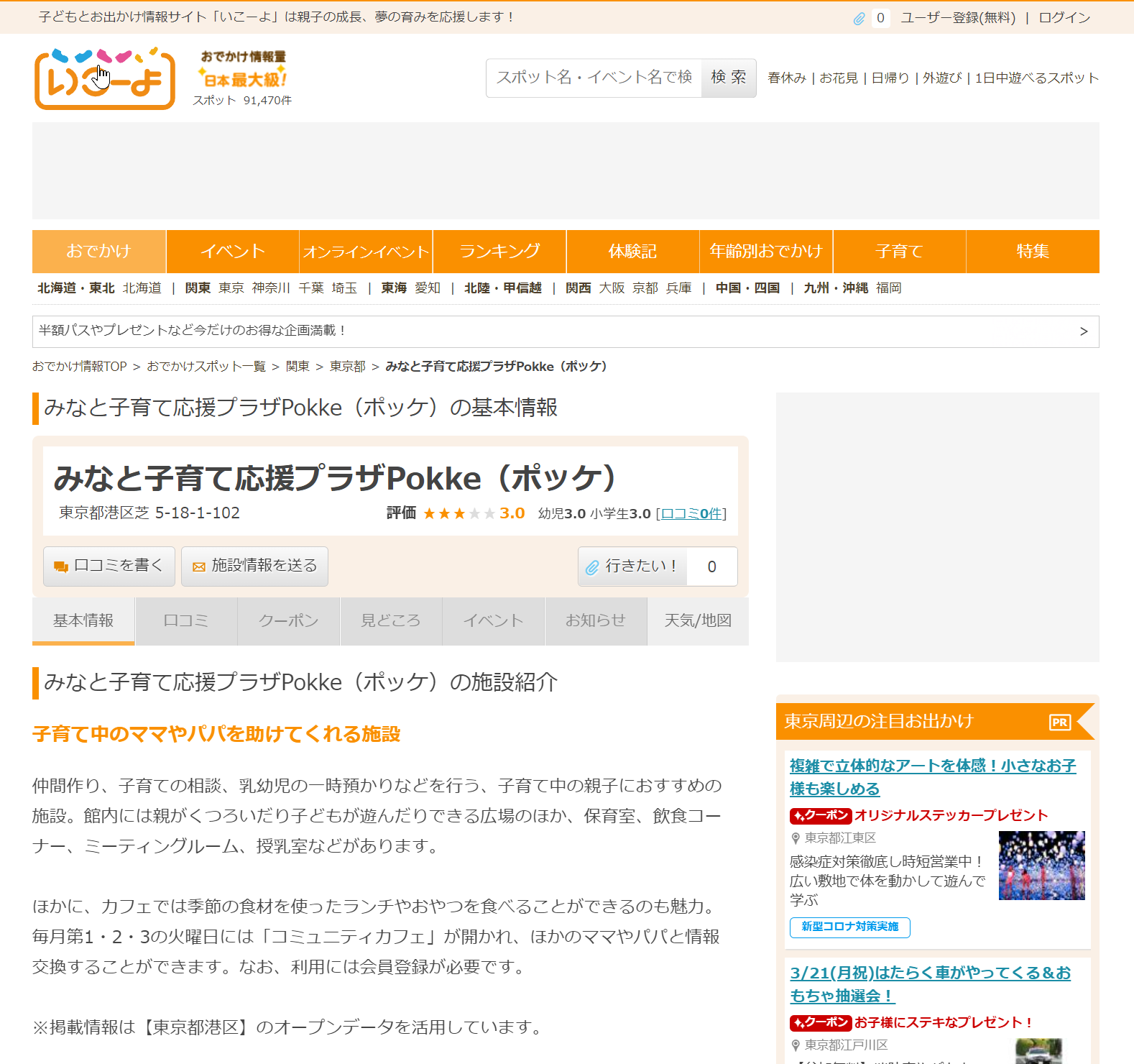Open the 兵庫 prefecture link

click(x=678, y=288)
